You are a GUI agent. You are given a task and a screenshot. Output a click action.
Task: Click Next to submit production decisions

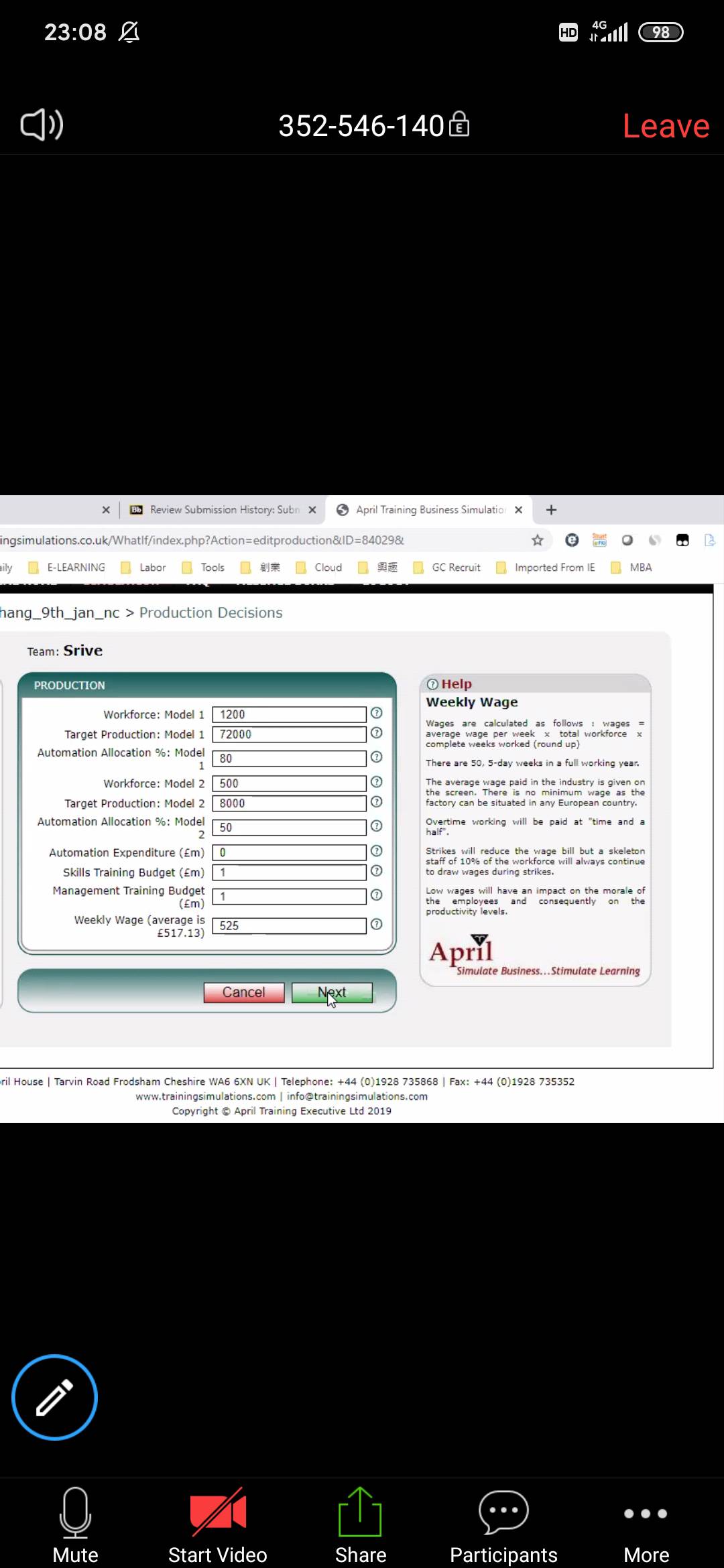(x=332, y=992)
